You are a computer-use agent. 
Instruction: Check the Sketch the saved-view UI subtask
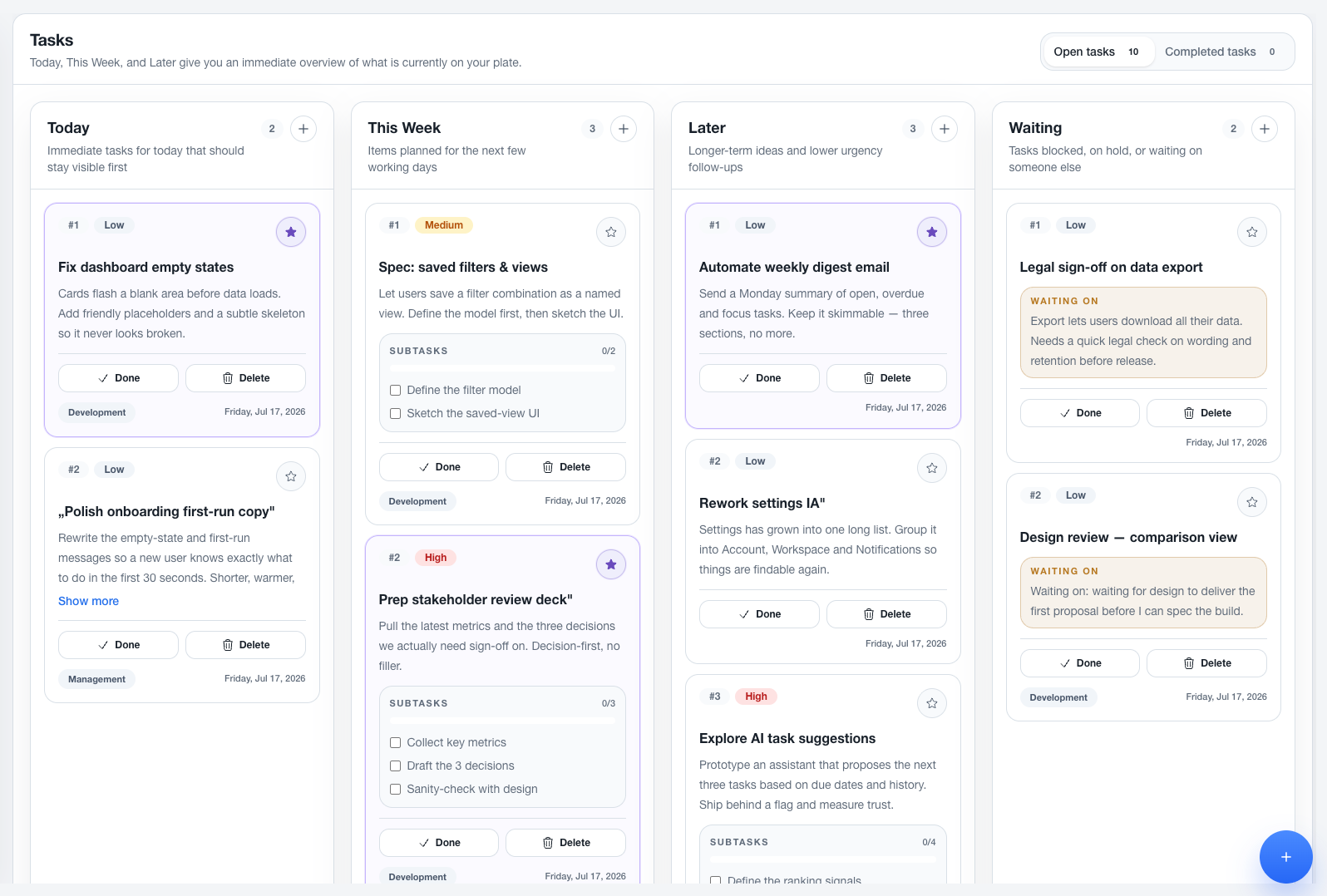click(x=396, y=413)
